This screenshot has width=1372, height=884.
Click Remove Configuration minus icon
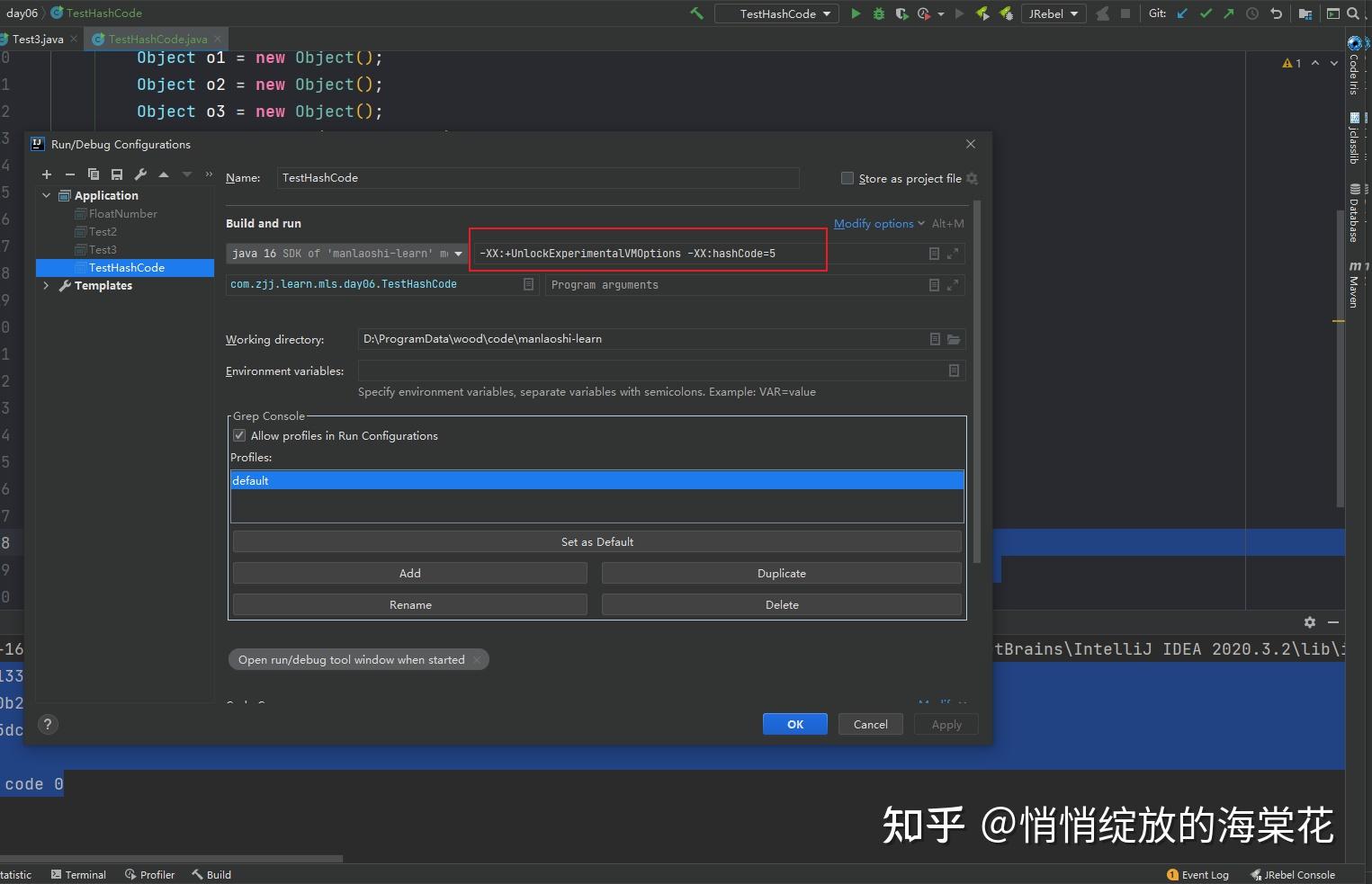coord(70,174)
